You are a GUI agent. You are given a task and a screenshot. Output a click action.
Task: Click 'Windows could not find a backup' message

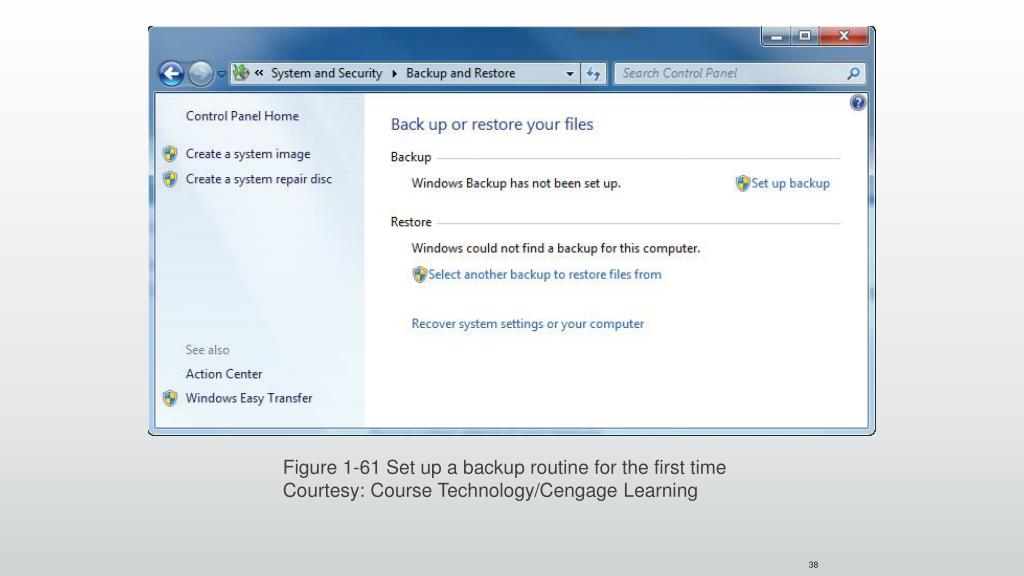556,249
